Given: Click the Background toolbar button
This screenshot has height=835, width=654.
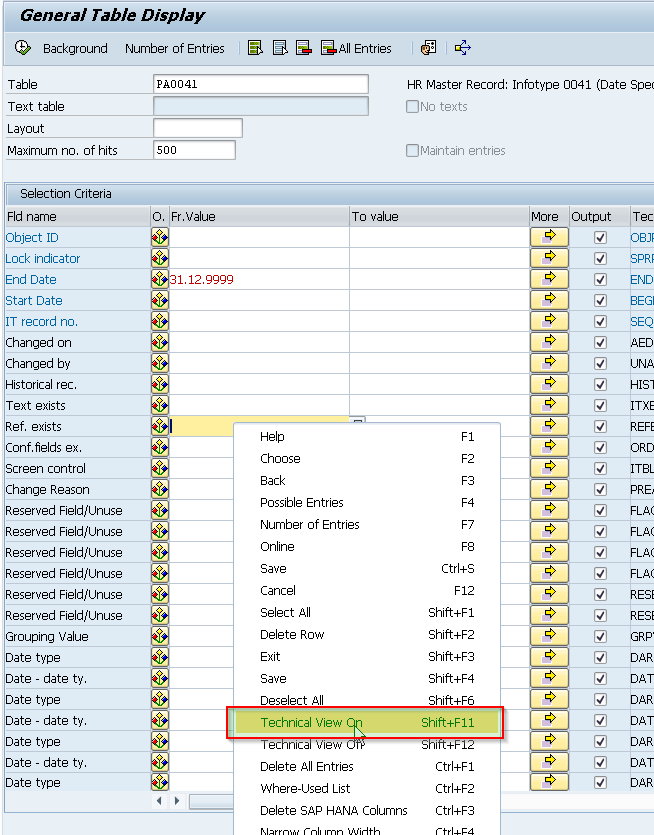Looking at the screenshot, I should coord(75,48).
